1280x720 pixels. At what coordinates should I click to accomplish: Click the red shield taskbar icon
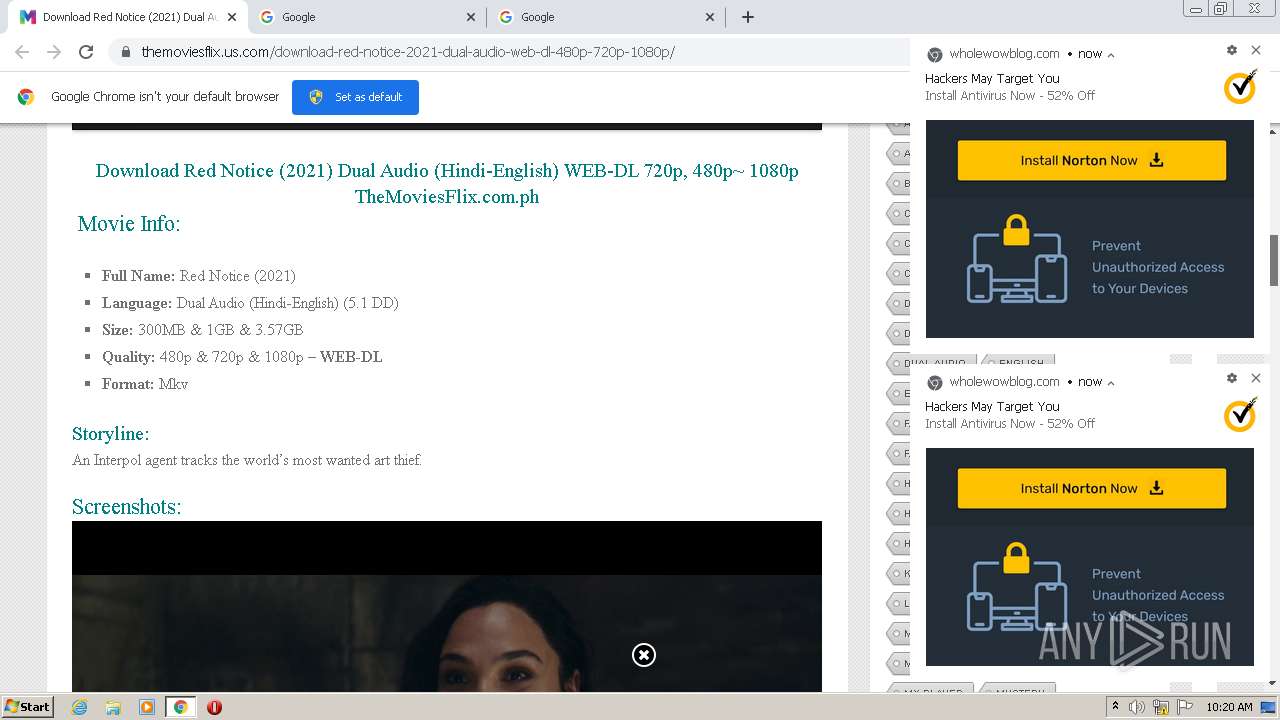[214, 707]
